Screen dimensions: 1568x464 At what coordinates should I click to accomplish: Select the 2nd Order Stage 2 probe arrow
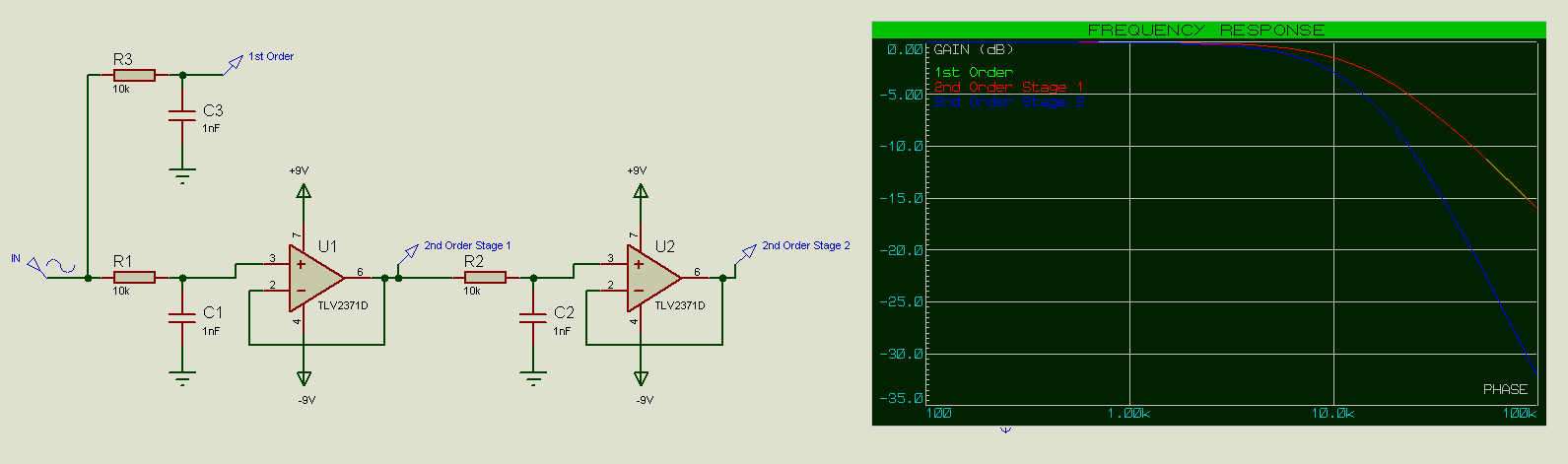746,255
